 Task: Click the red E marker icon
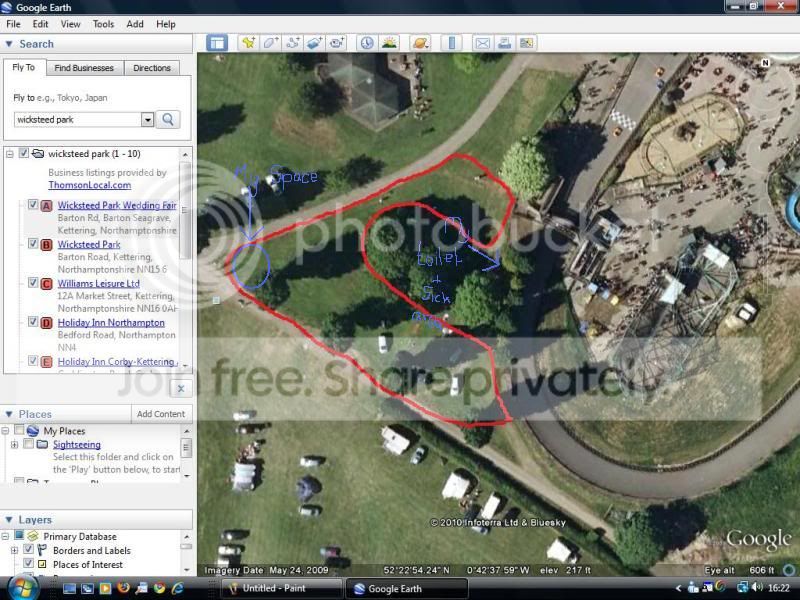pyautogui.click(x=46, y=362)
